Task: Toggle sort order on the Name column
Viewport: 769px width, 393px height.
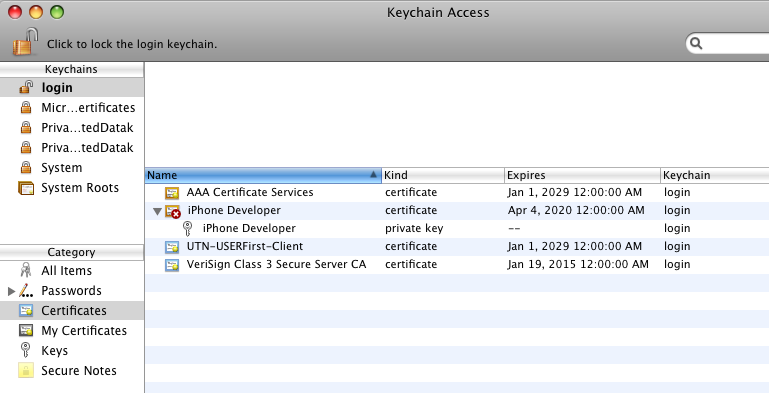Action: [x=263, y=175]
